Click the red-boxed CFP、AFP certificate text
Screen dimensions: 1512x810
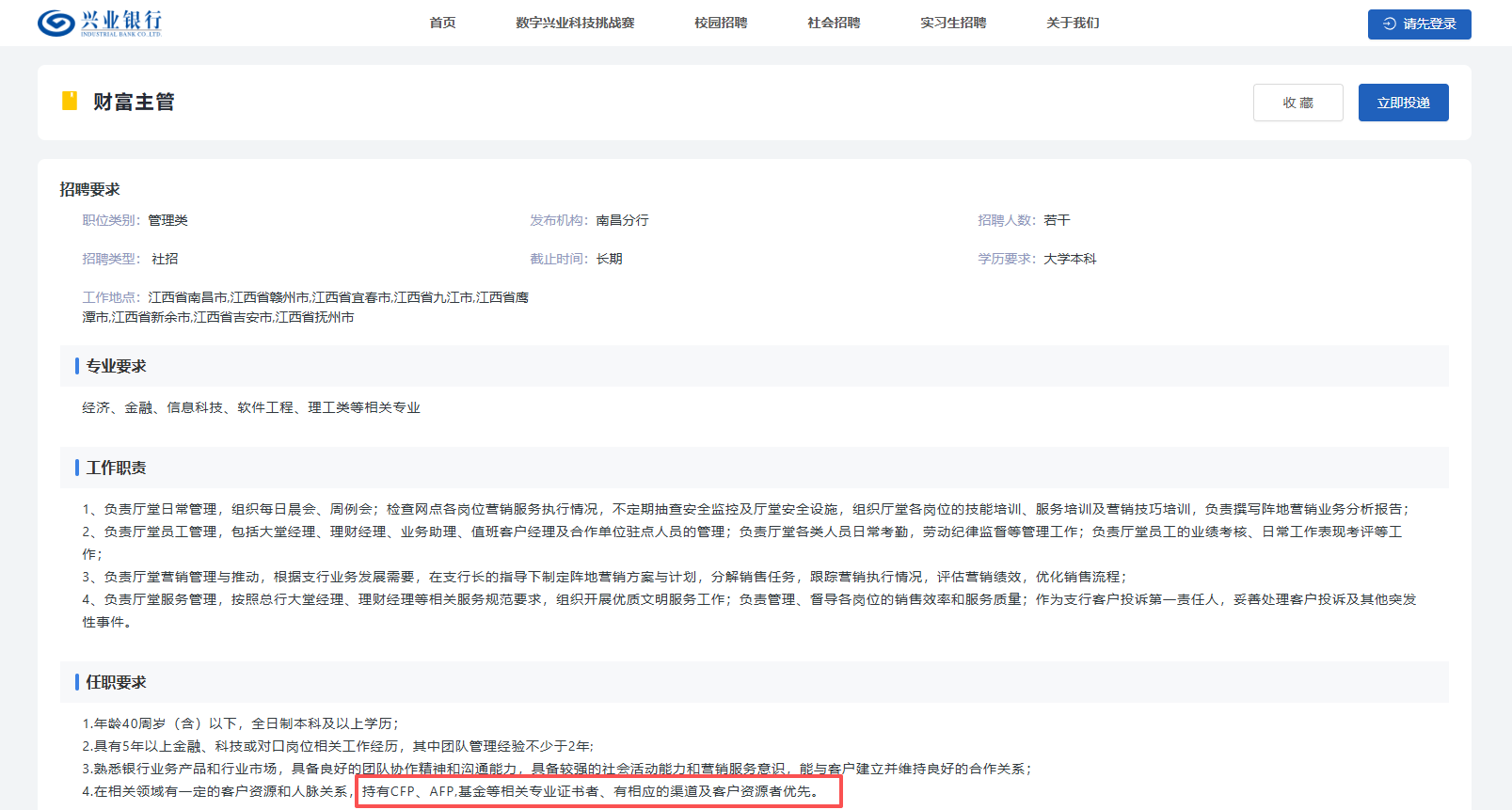pos(598,791)
